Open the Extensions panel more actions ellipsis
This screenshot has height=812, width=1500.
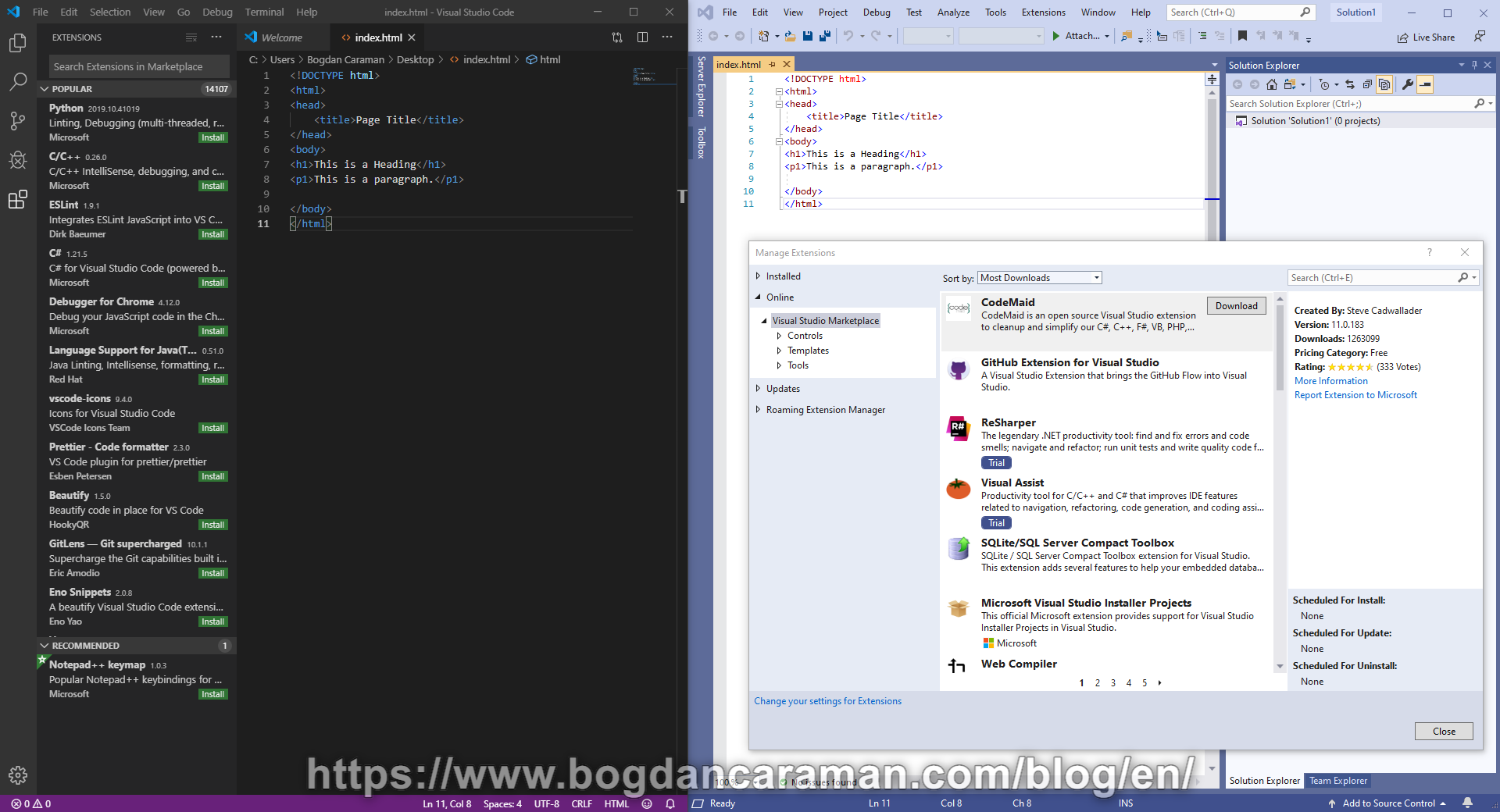click(216, 37)
